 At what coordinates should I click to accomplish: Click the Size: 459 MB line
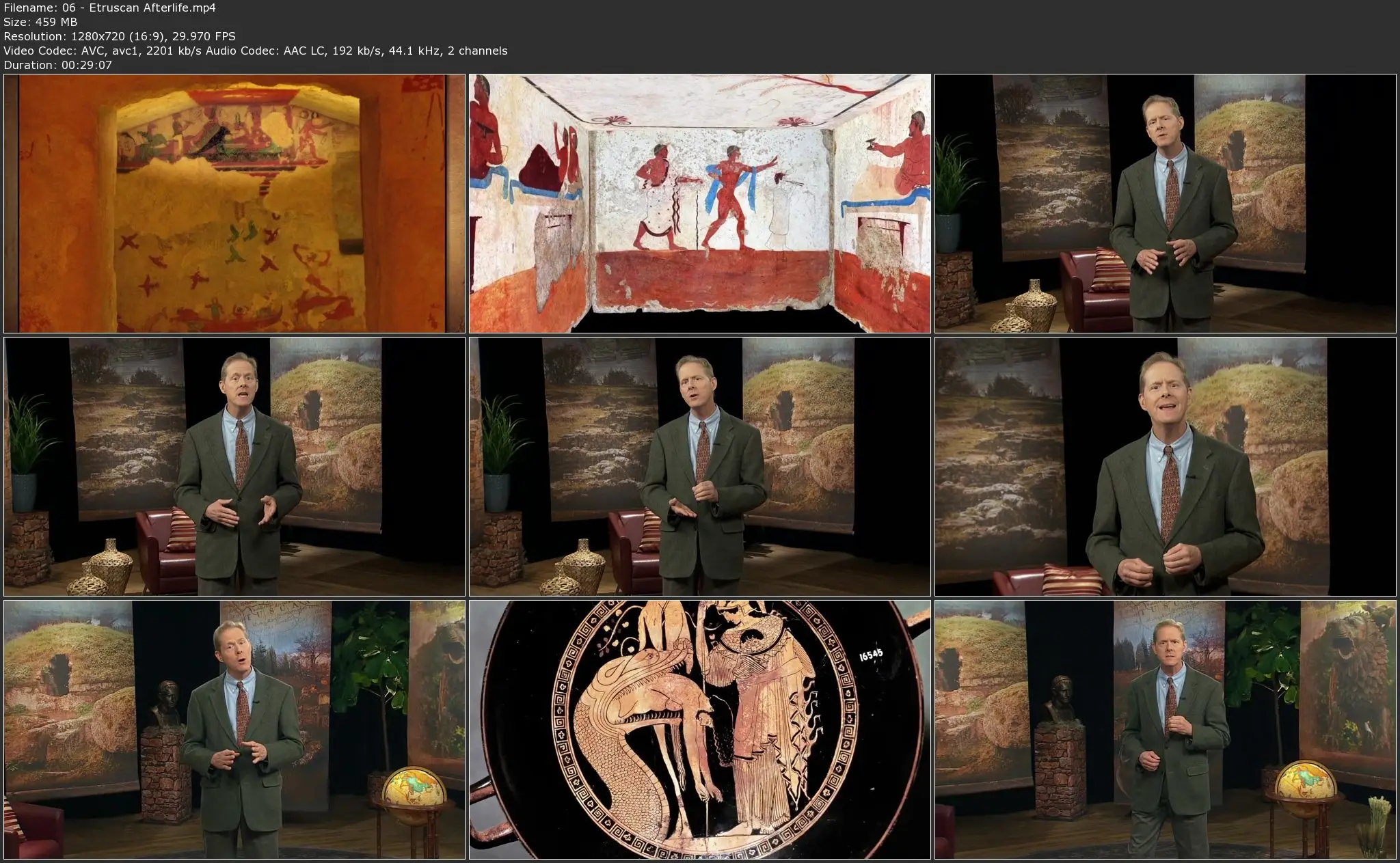(40, 22)
